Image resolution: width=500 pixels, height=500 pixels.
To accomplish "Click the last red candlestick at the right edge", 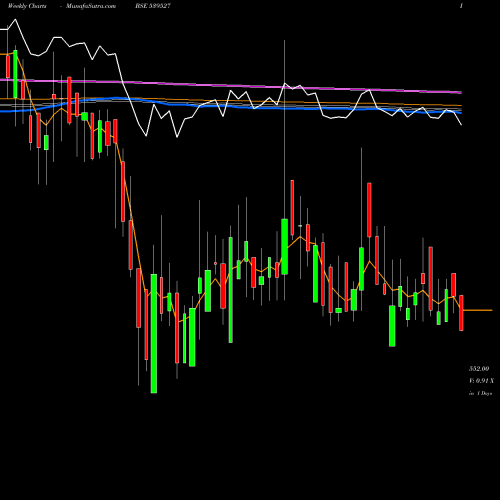I will (461, 313).
